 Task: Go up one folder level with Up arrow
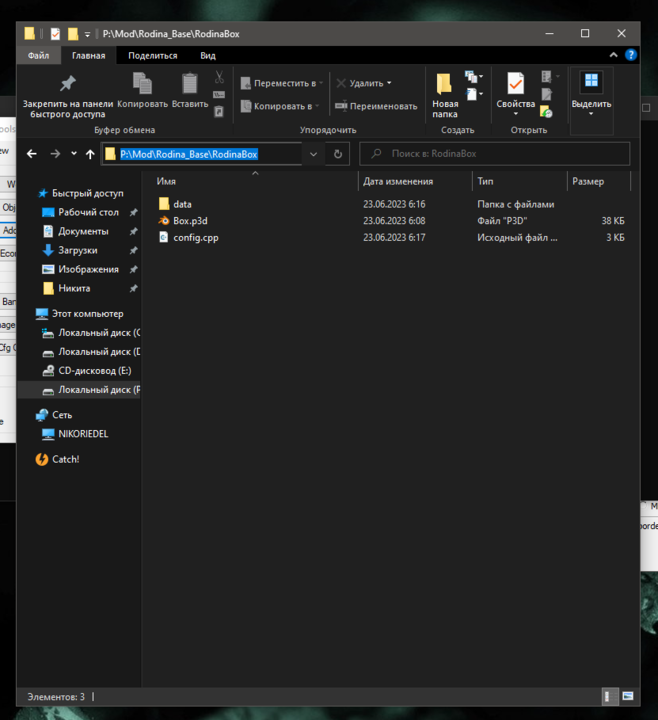point(90,154)
